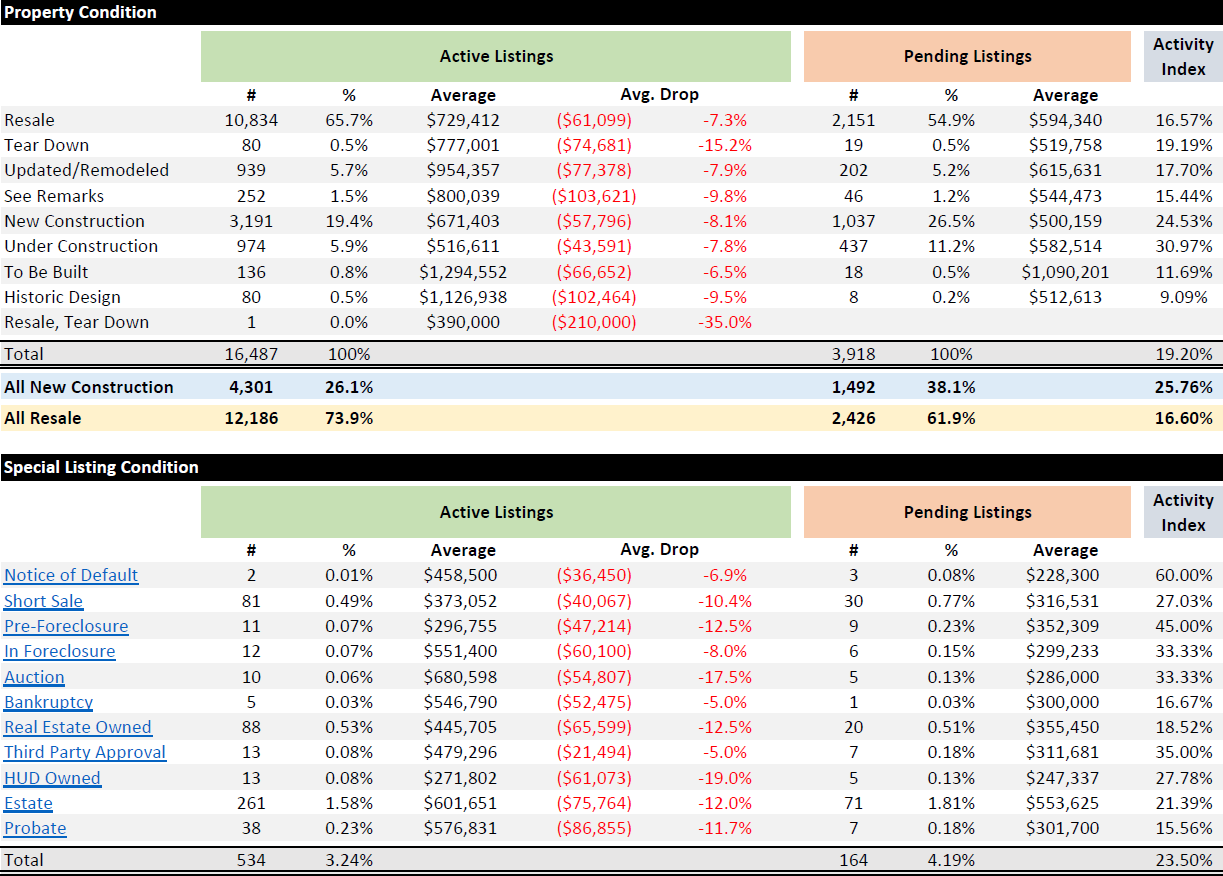This screenshot has height=876, width=1223.
Task: Open the Real Estate Owned link
Action: [78, 727]
